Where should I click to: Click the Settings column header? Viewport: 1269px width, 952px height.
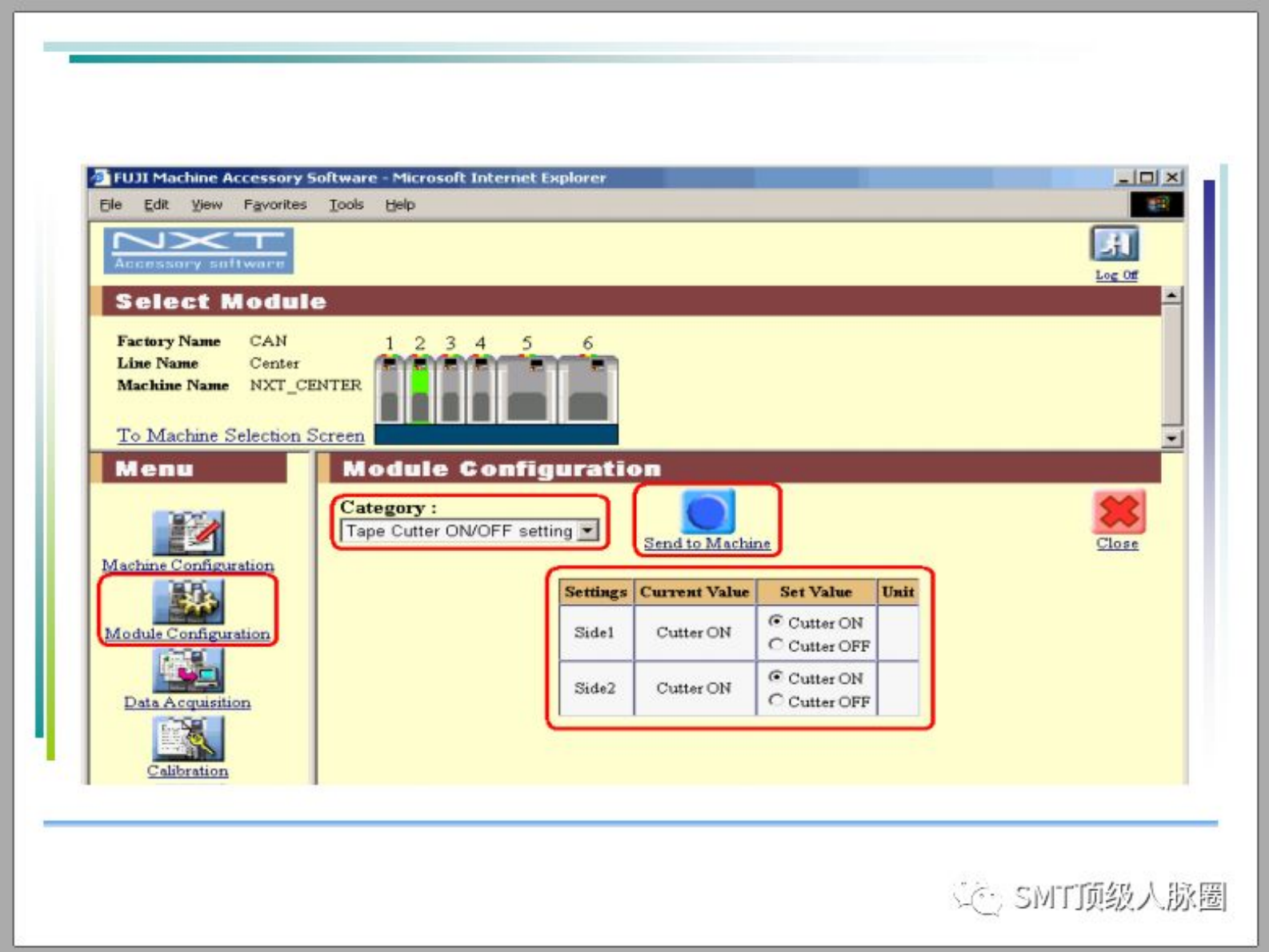pyautogui.click(x=595, y=592)
